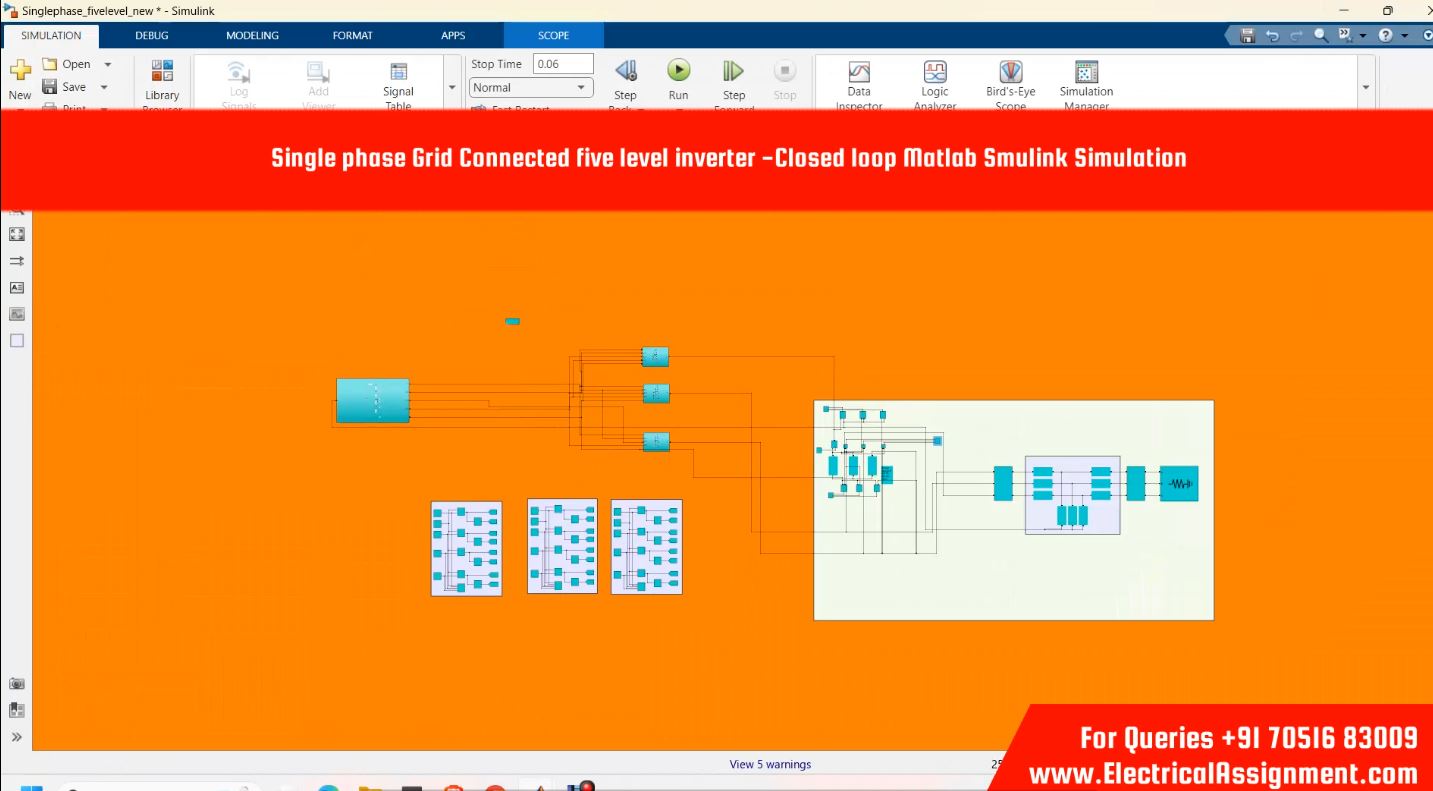The image size is (1433, 791).
Task: Click the Area box tool in palette
Action: [x=17, y=341]
